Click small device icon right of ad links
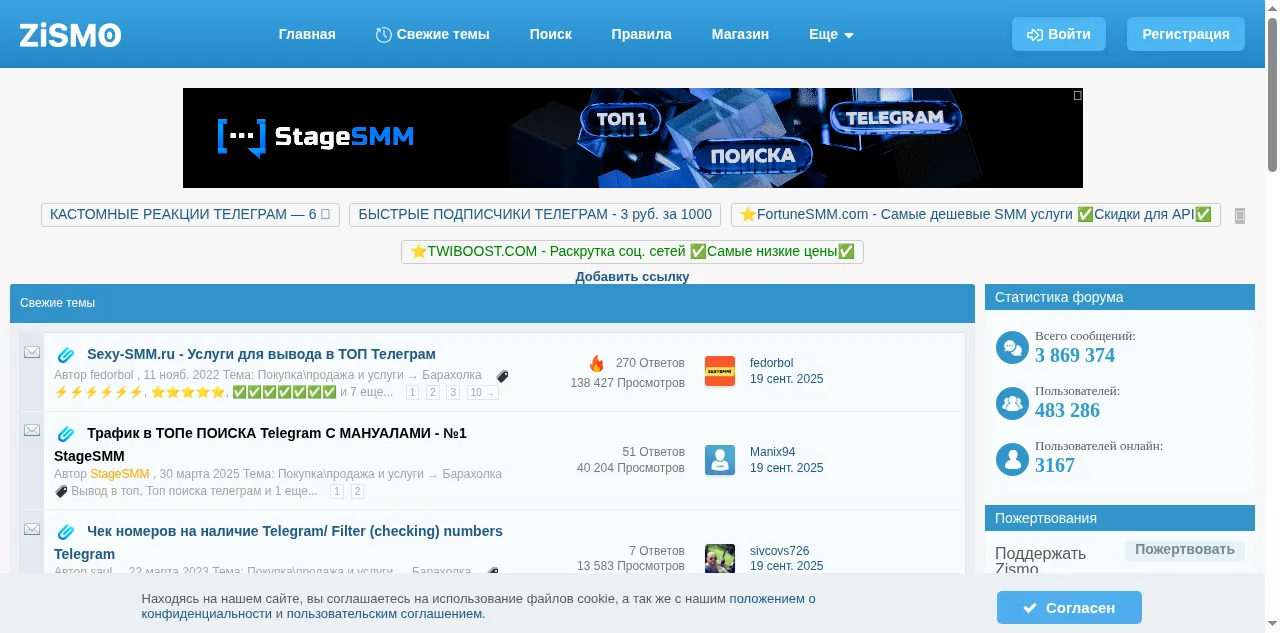The height and width of the screenshot is (633, 1280). click(1240, 215)
